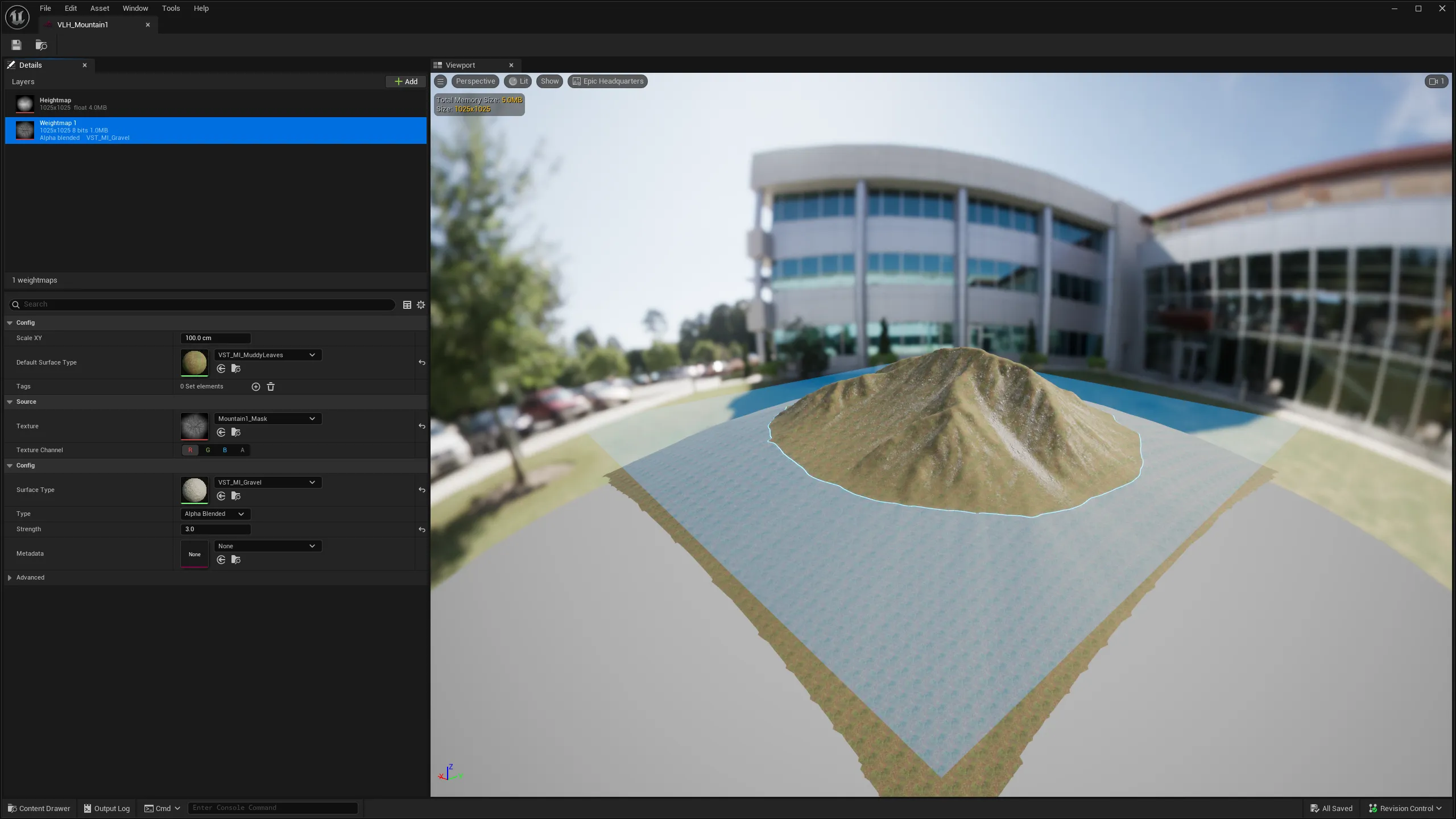Open the Content Drawer
Image resolution: width=1456 pixels, height=819 pixels.
coord(39,808)
